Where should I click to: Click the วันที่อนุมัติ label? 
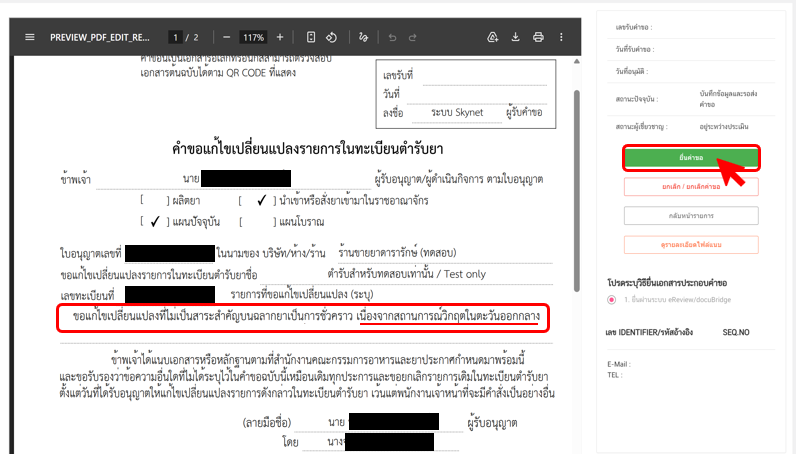(632, 72)
